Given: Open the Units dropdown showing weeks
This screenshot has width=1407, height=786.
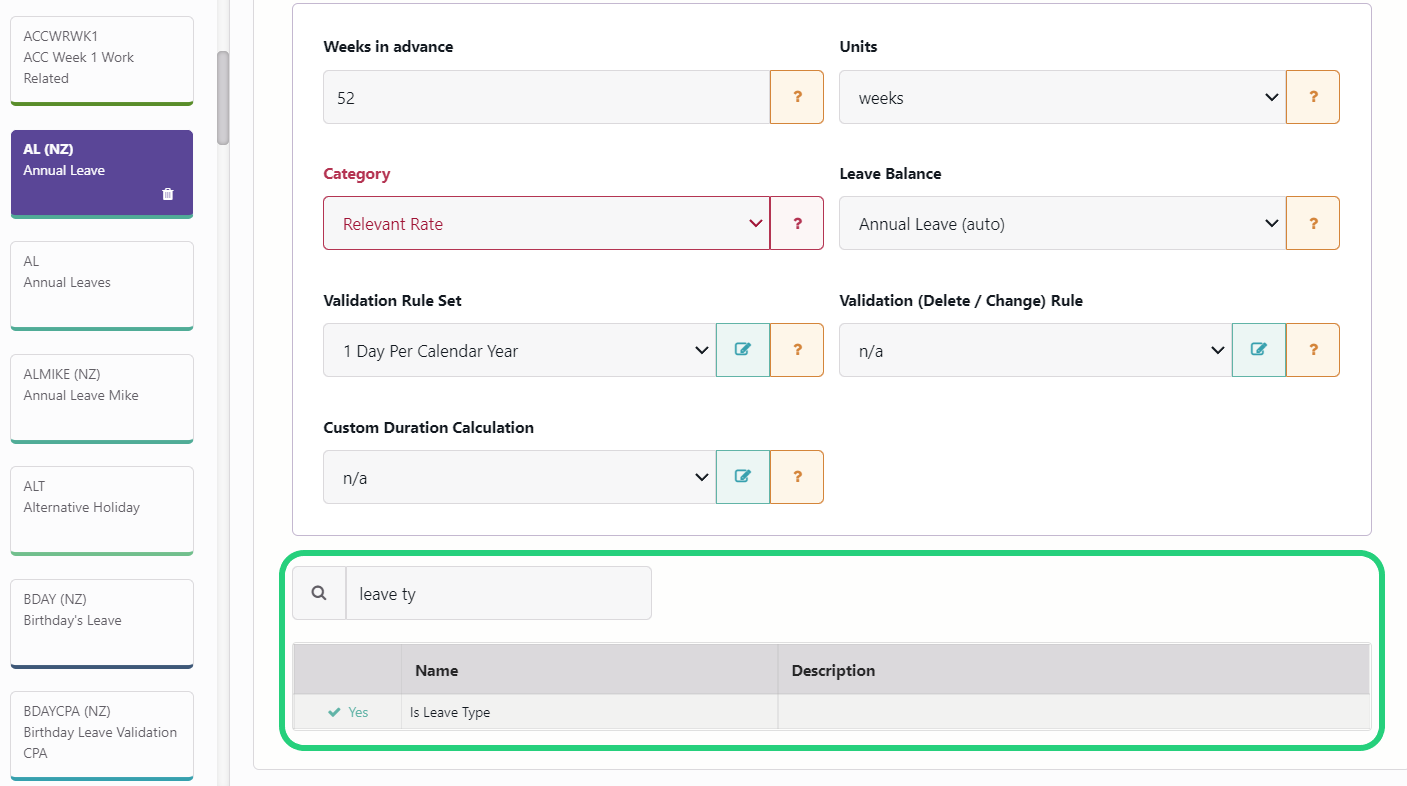Looking at the screenshot, I should pos(1062,97).
